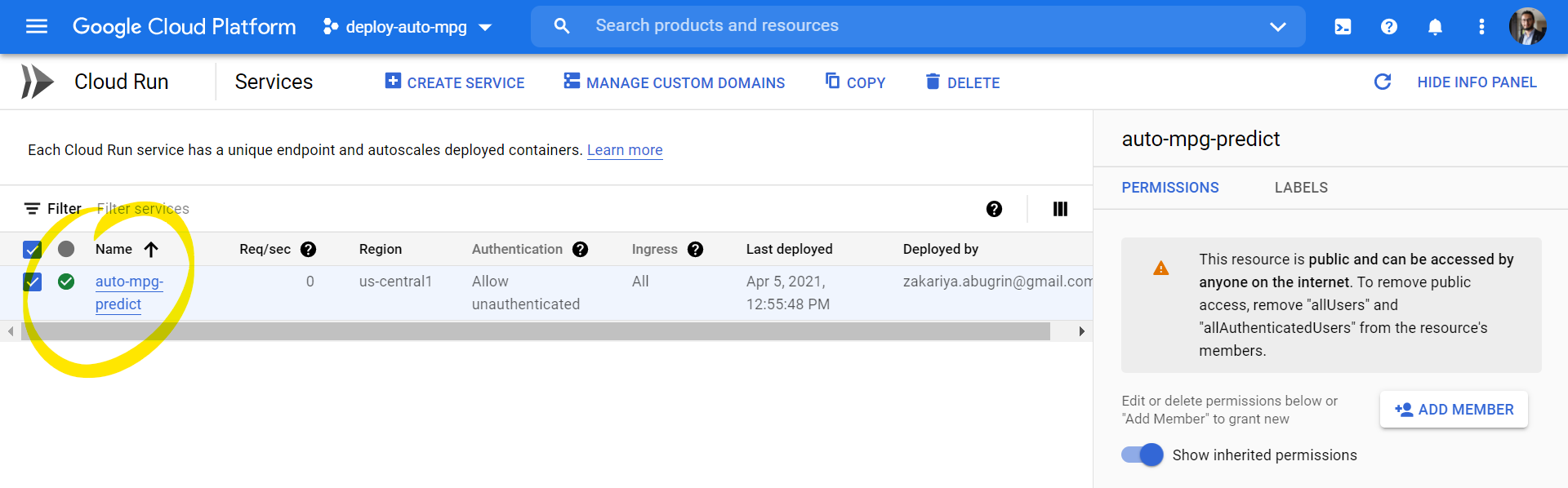1568x488 pixels.
Task: Open the column display options icon
Action: coord(1060,209)
